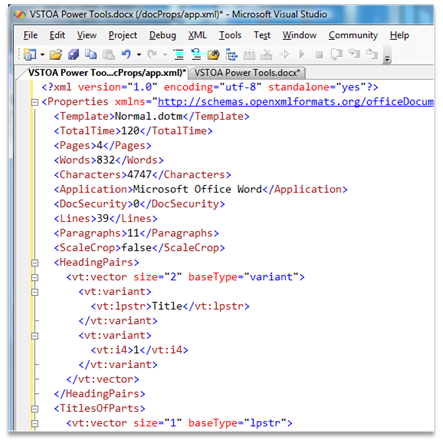Open the Undo history dropdown arrow
Image resolution: width=443 pixels, height=444 pixels.
139,54
